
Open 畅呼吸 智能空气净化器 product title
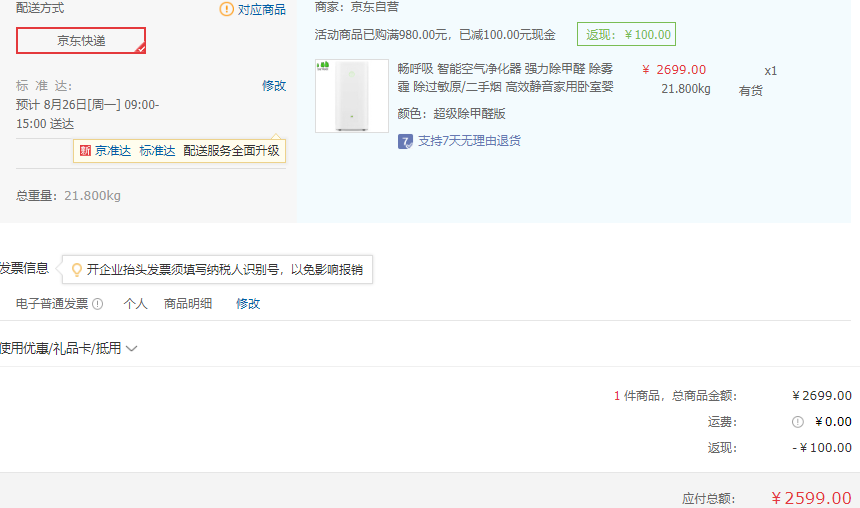coord(505,77)
